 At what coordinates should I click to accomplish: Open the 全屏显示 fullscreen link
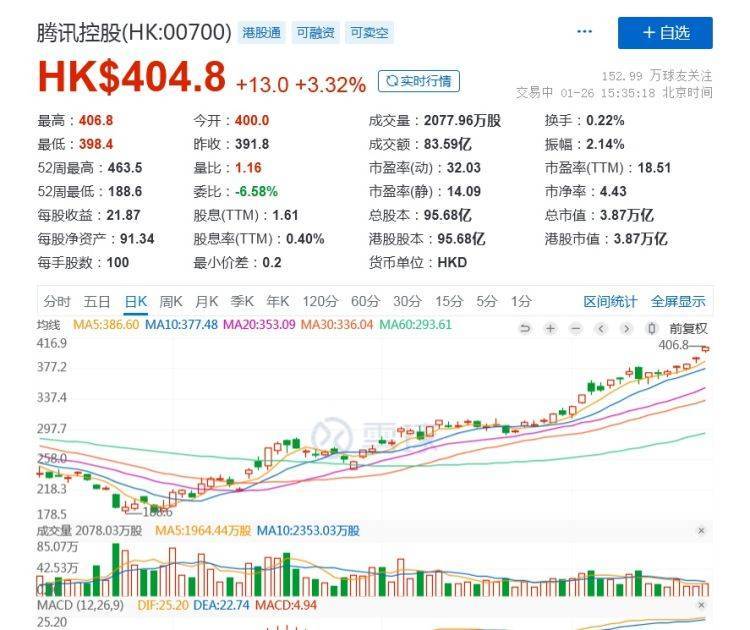678,301
